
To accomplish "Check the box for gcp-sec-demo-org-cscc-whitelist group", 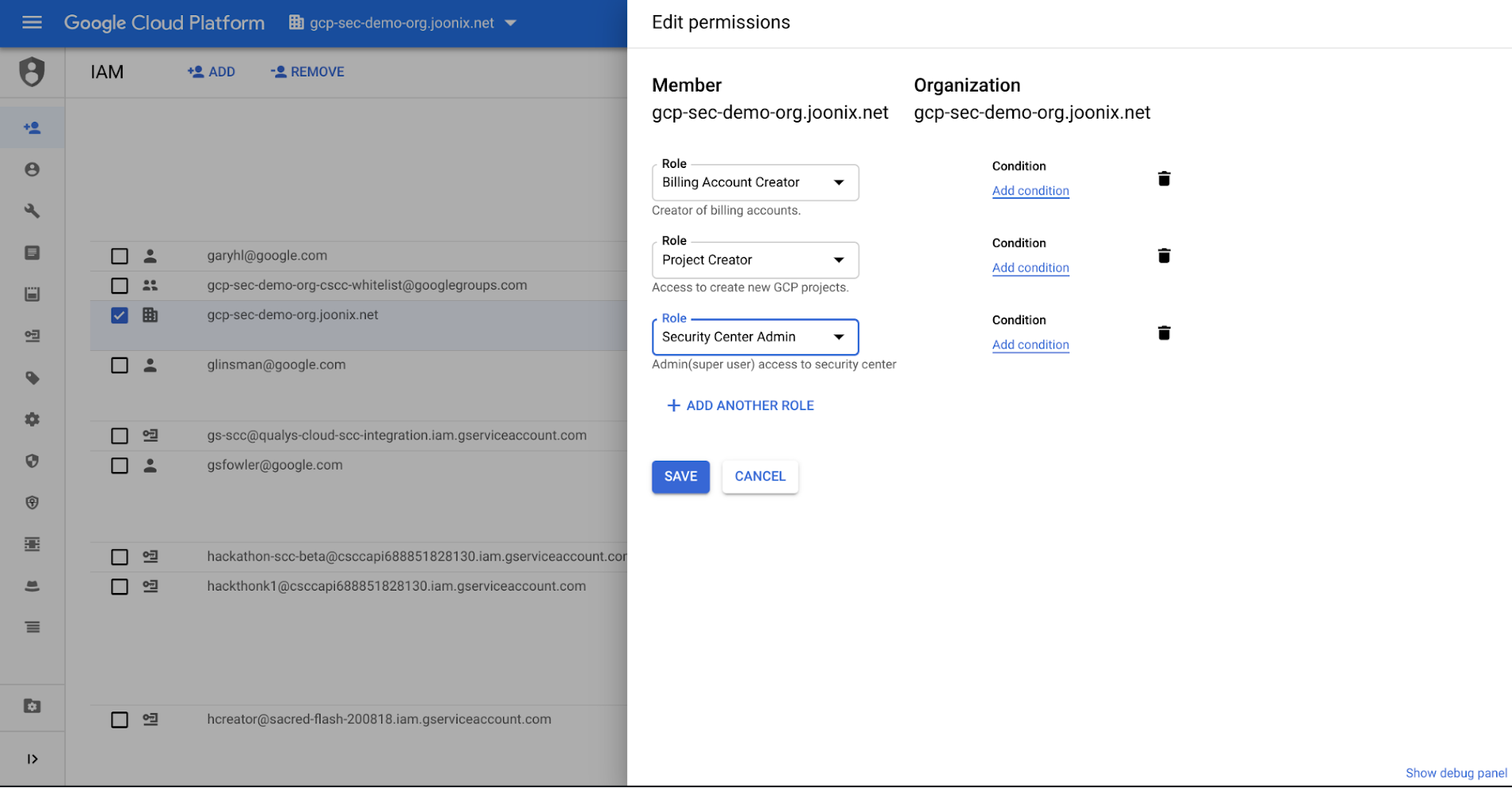I will 119,286.
